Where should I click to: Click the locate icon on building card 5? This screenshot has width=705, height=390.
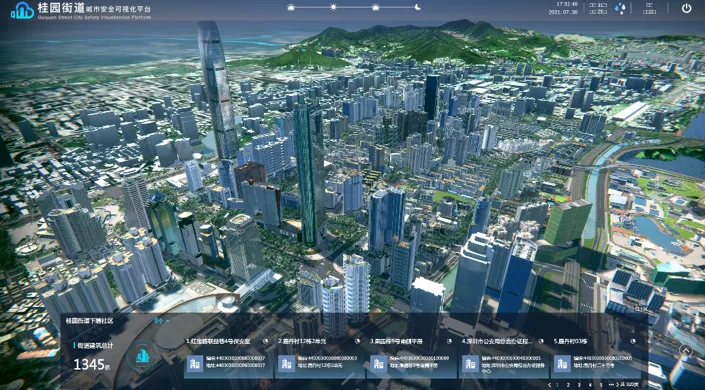633,341
